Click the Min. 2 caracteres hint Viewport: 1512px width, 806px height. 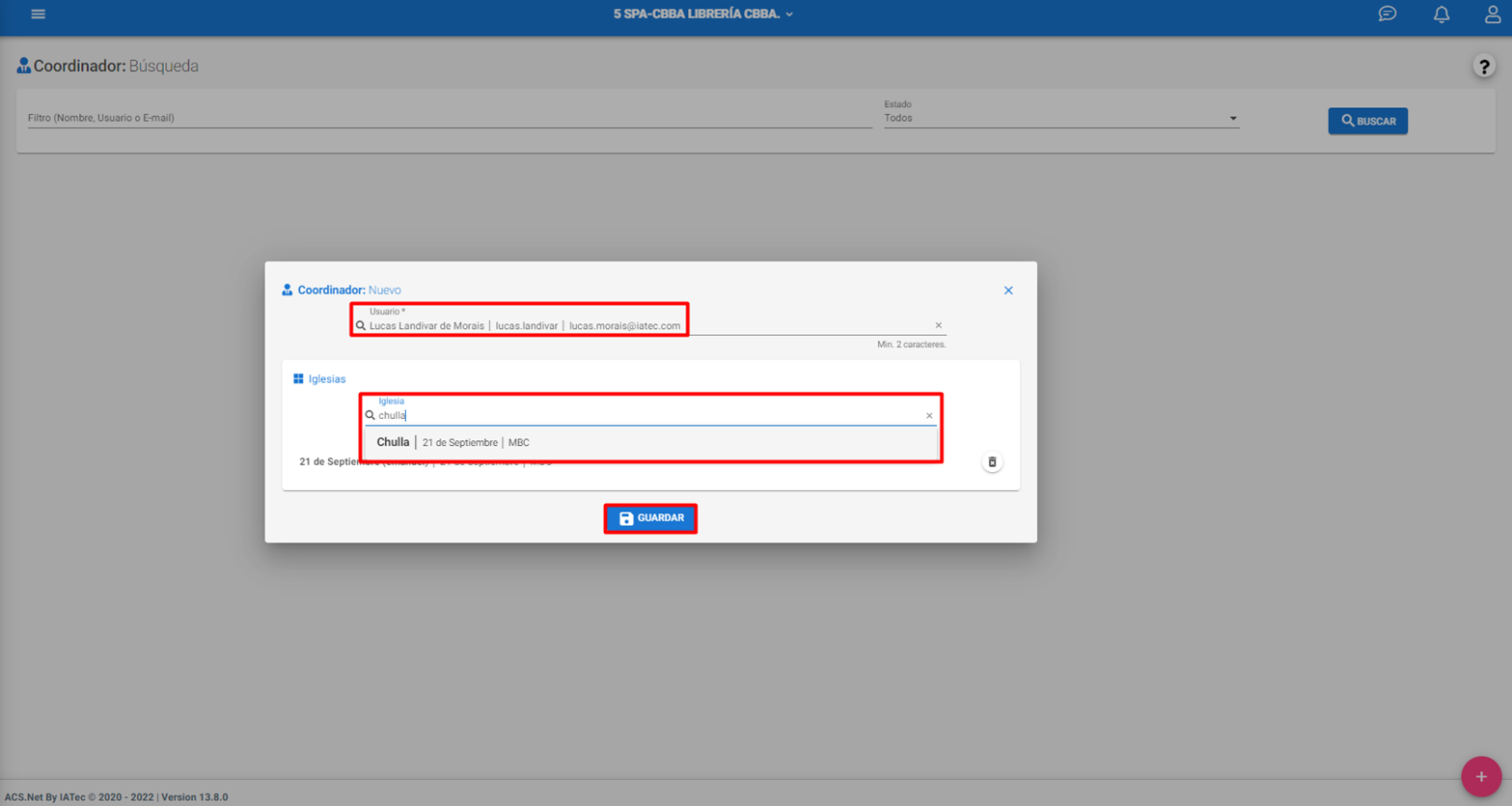(911, 345)
